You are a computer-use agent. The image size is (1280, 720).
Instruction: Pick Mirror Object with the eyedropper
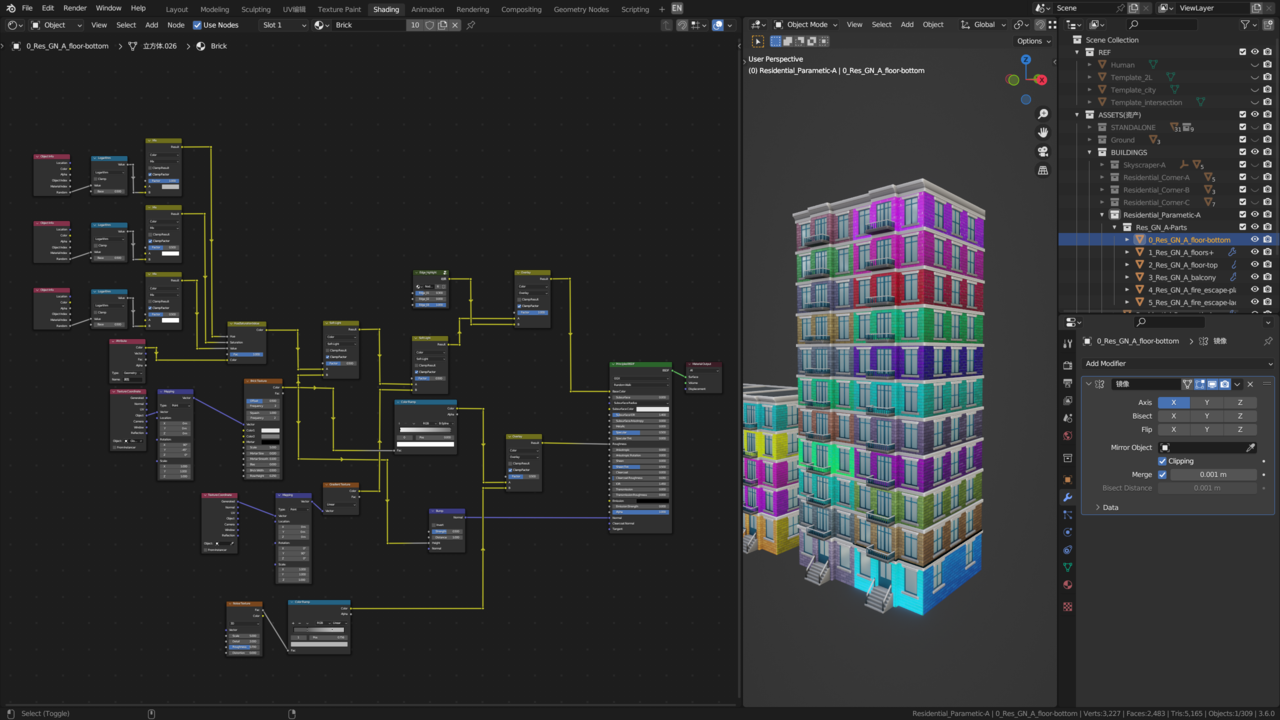tap(1250, 448)
